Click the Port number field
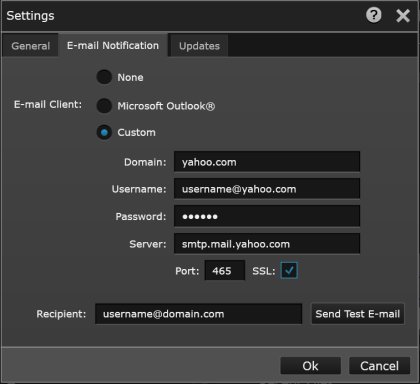This screenshot has height=384, width=420. point(225,271)
